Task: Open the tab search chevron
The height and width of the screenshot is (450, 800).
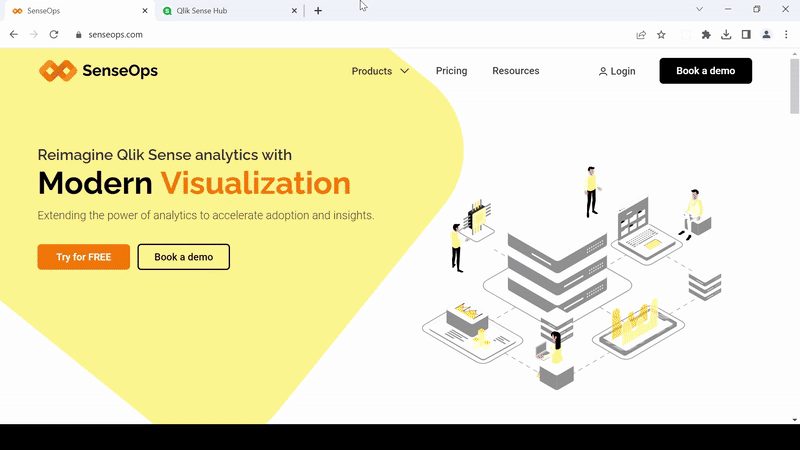Action: (699, 9)
